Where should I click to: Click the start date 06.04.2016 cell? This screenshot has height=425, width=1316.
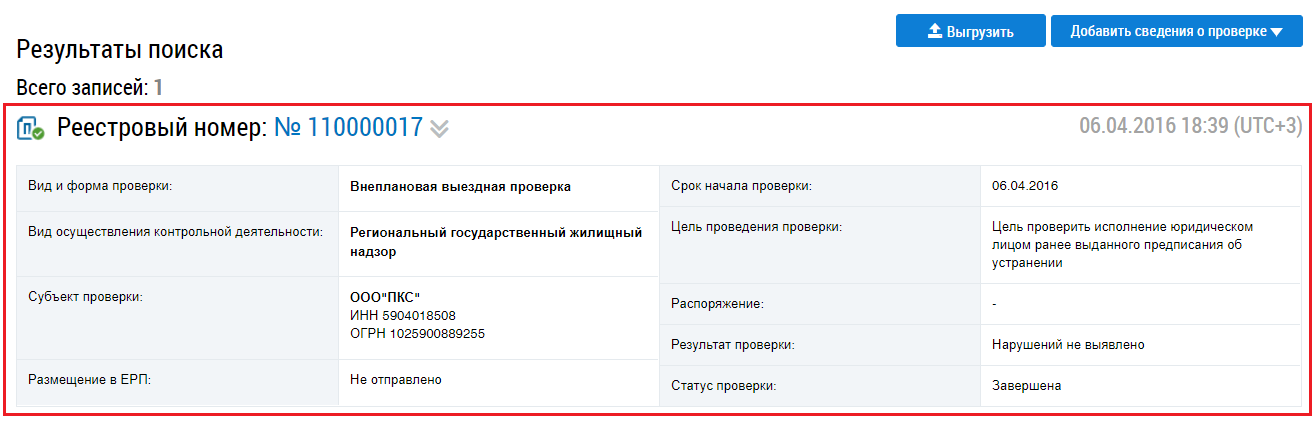coord(1024,186)
